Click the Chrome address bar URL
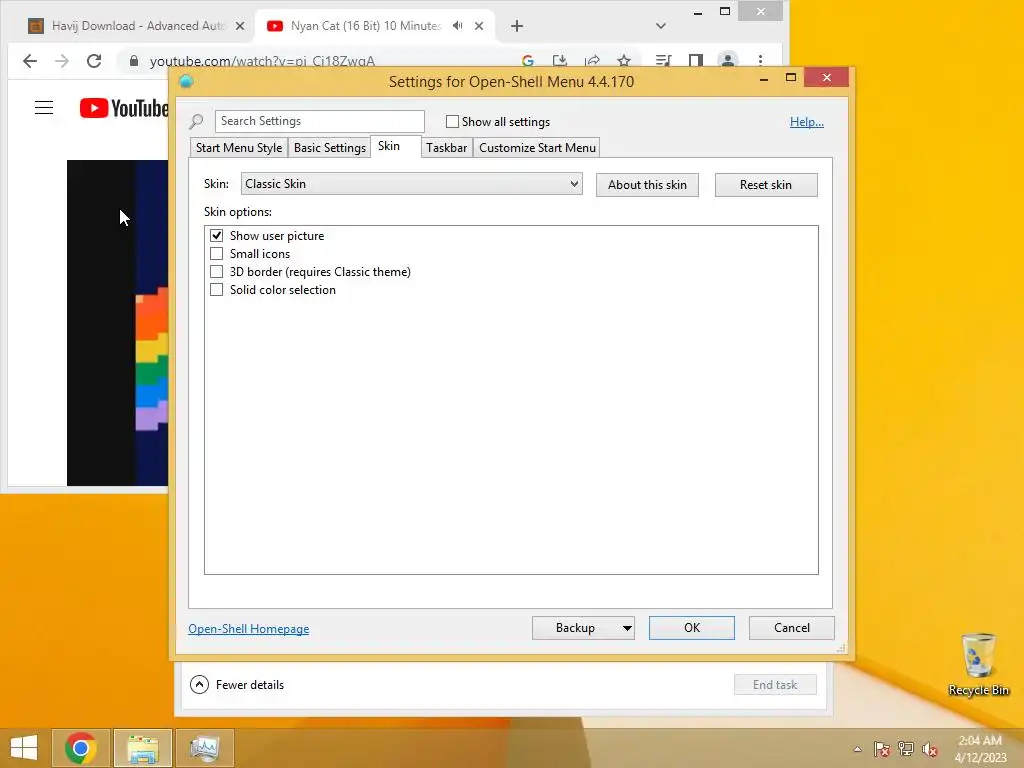1024x768 pixels. pyautogui.click(x=262, y=61)
